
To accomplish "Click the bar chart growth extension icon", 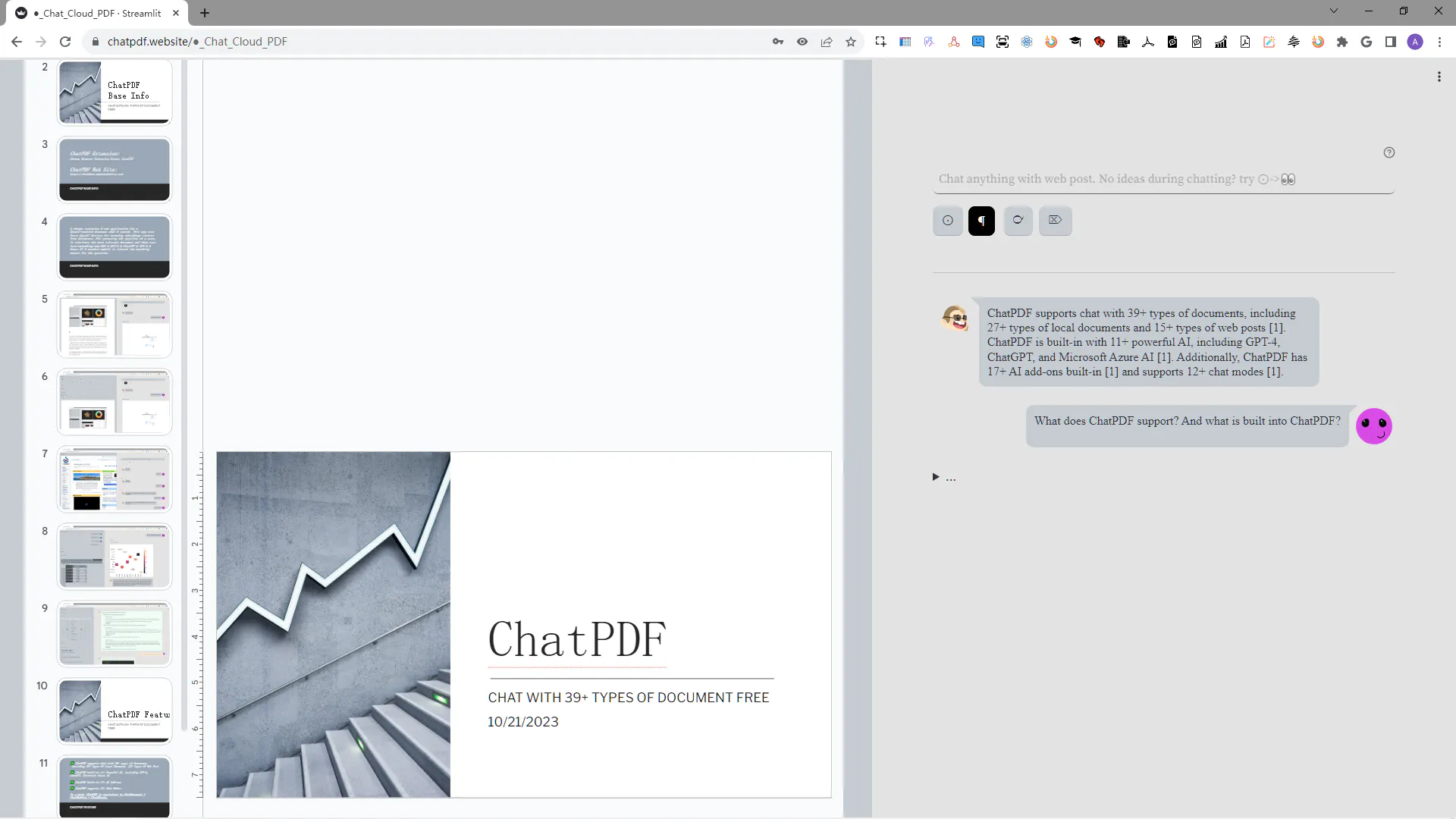I will (x=1221, y=42).
